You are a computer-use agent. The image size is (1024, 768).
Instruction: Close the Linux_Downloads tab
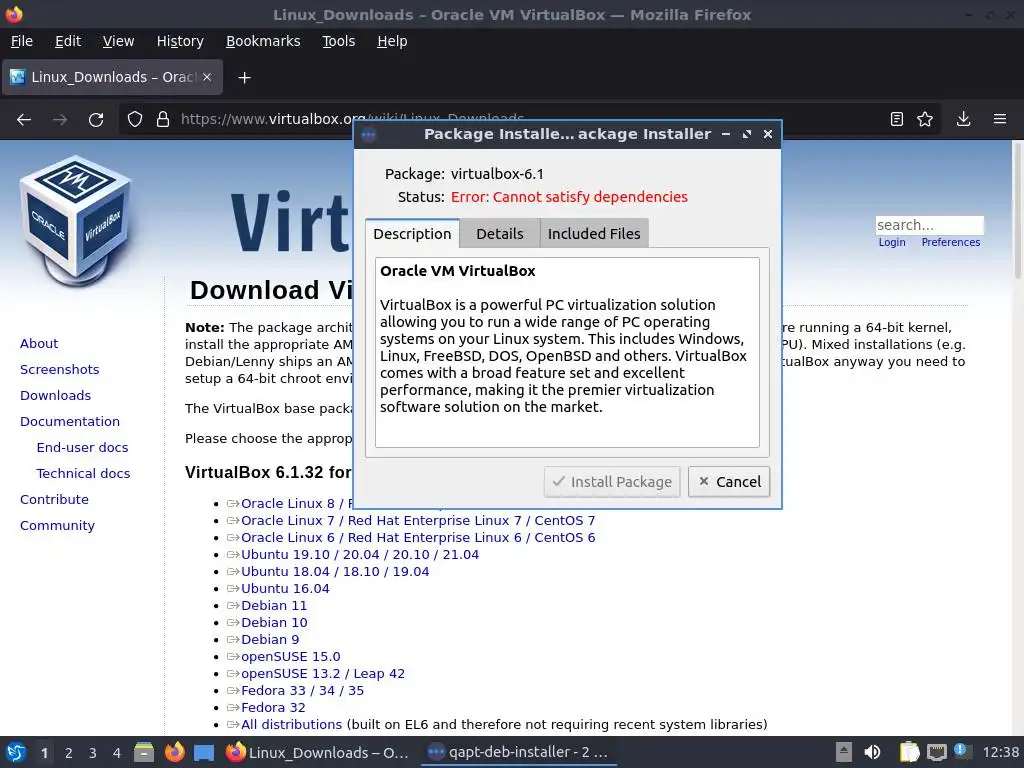coord(207,77)
